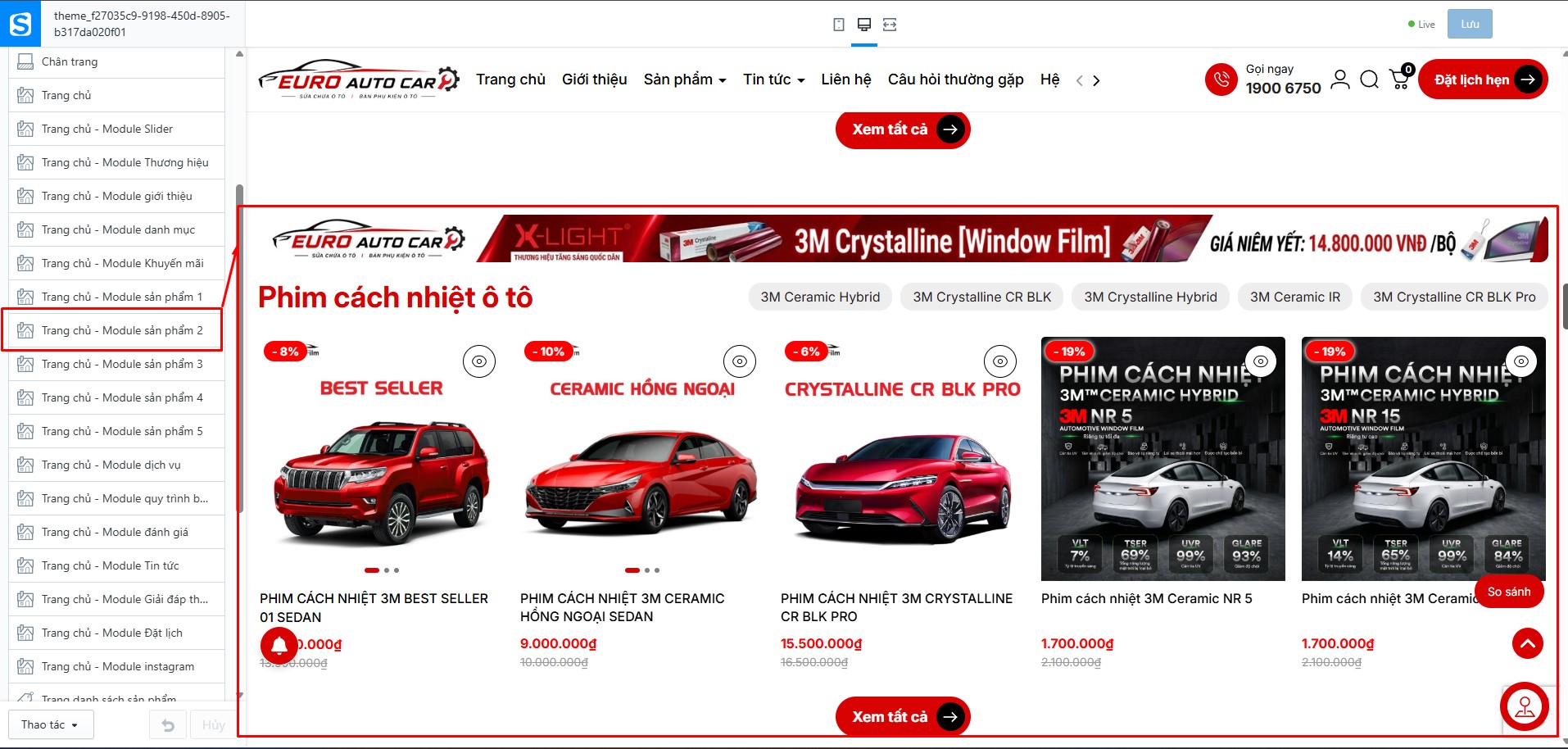The width and height of the screenshot is (1568, 749).
Task: Select Trang chủ - Module dịch vụ
Action: (117, 465)
